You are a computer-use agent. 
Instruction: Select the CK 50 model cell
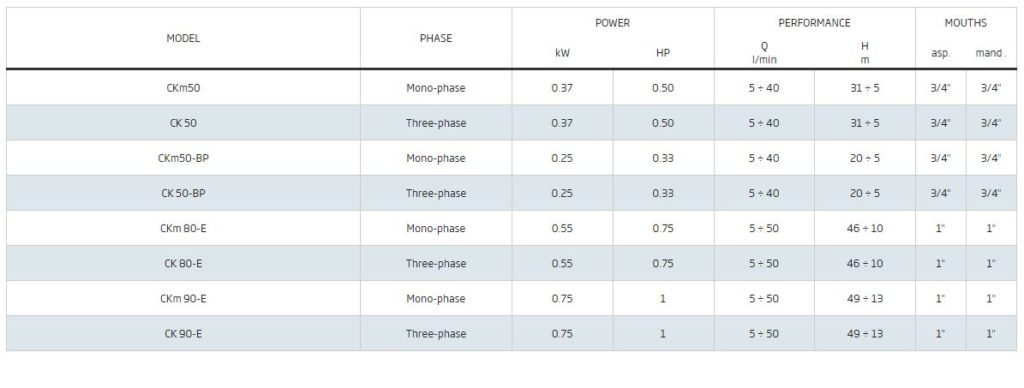point(183,123)
